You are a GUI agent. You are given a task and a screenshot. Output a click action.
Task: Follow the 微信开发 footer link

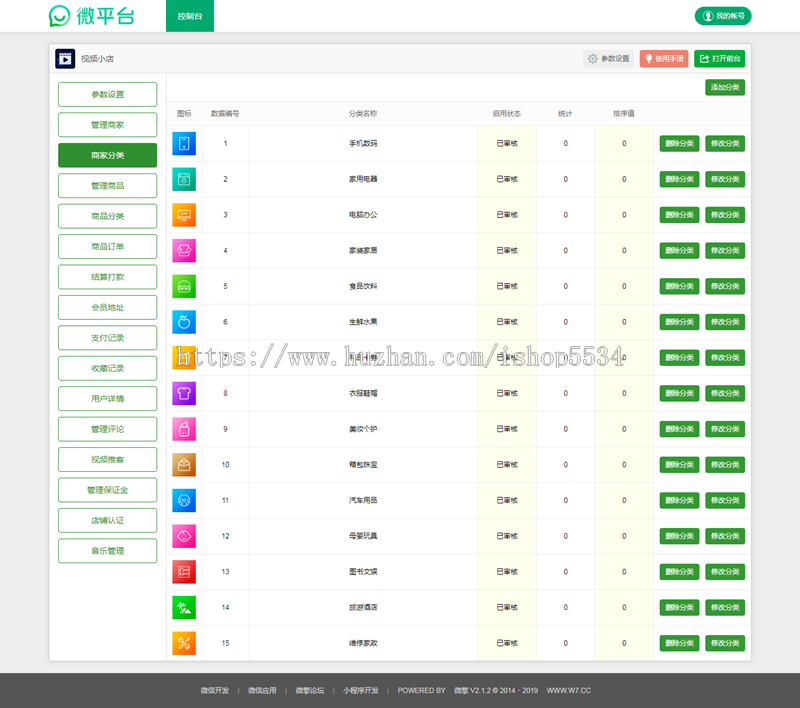[x=215, y=690]
